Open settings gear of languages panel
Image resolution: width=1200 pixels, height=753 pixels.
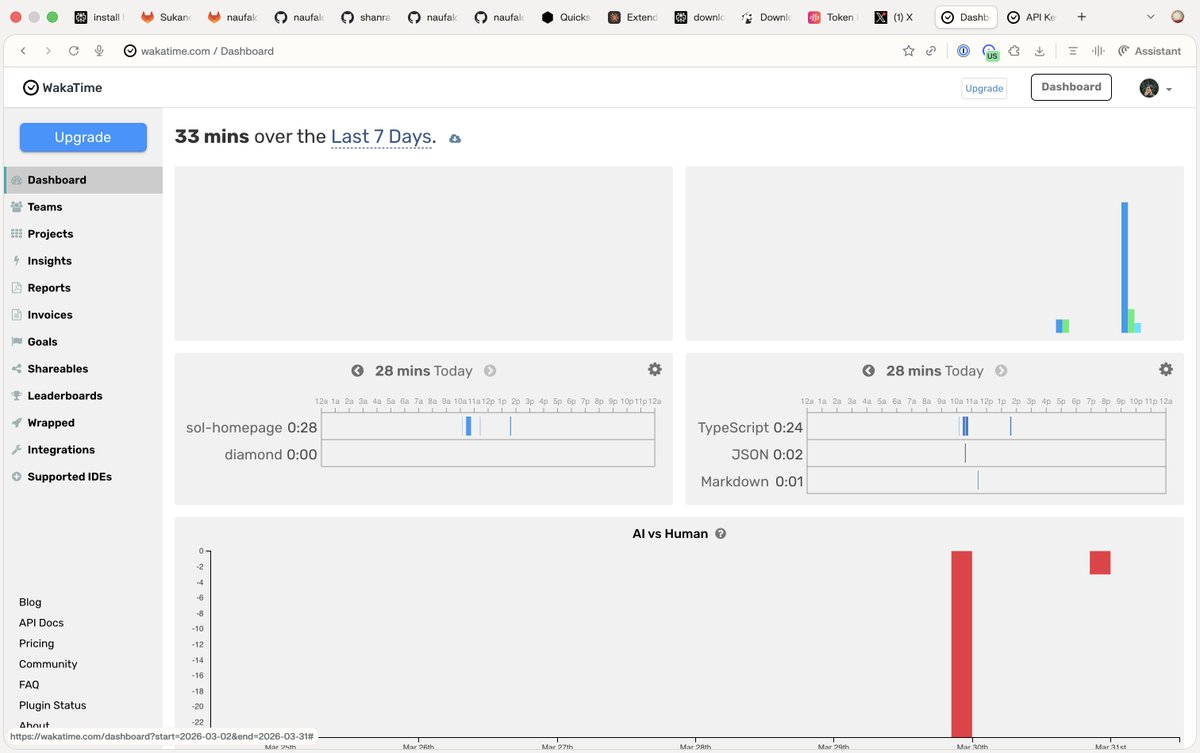[1166, 369]
